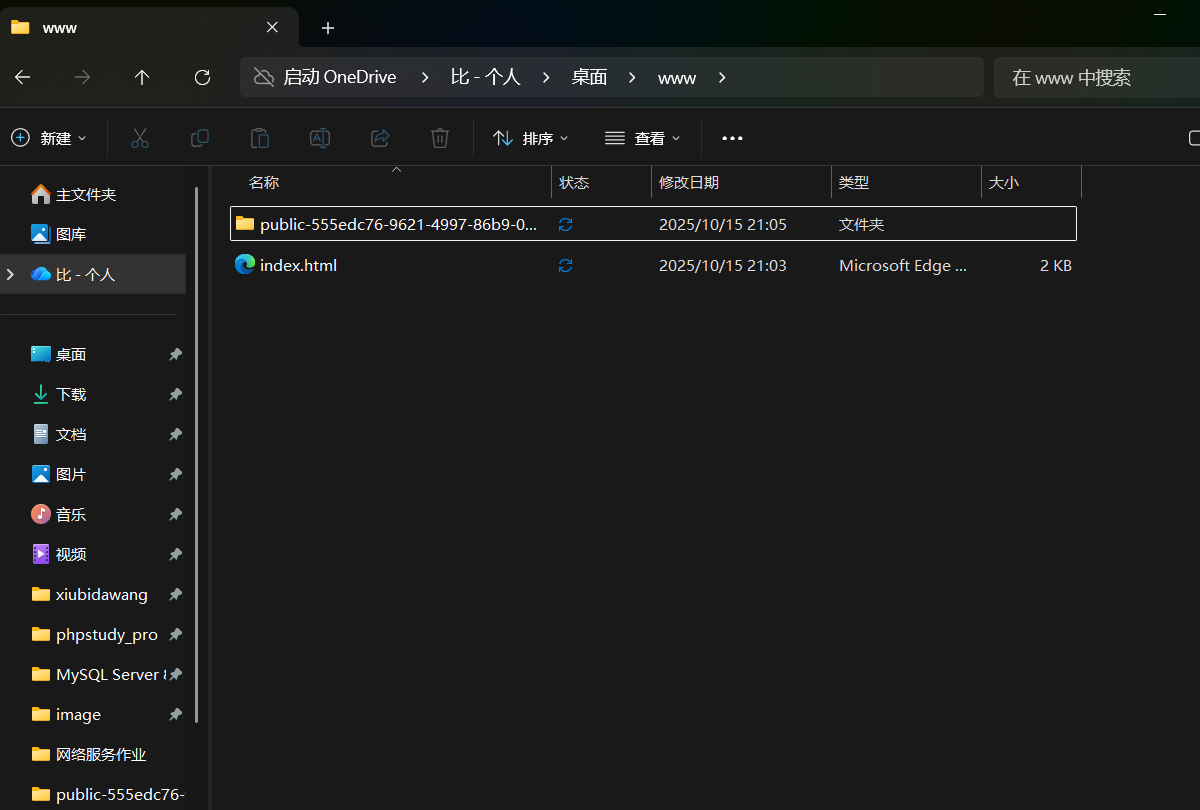Open the 排序 sort dropdown

(531, 138)
